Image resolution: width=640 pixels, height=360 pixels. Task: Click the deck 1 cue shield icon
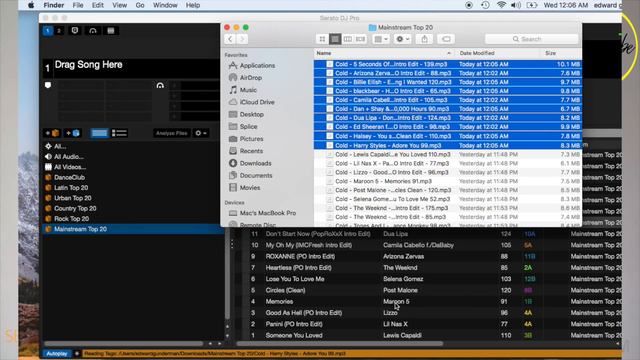[x=48, y=85]
